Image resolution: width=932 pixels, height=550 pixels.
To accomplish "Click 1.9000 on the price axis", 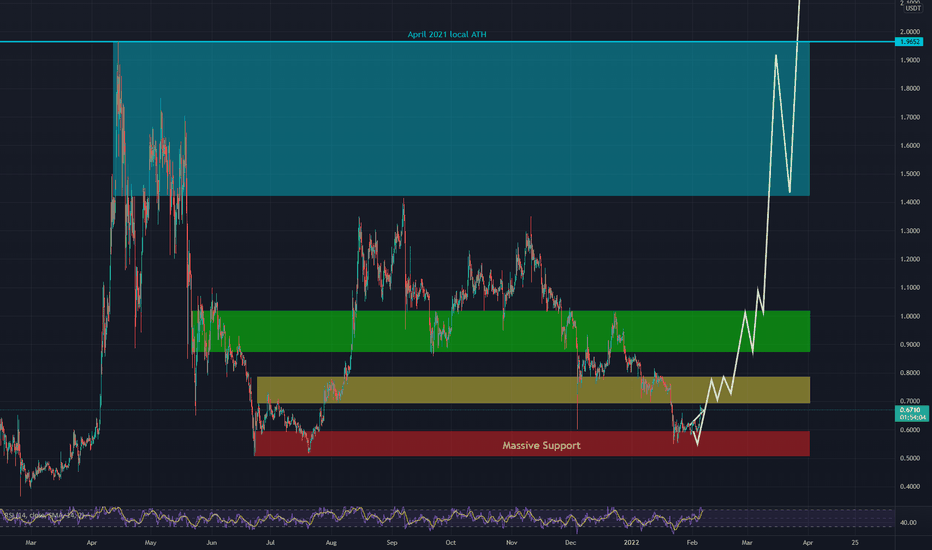I will point(910,60).
